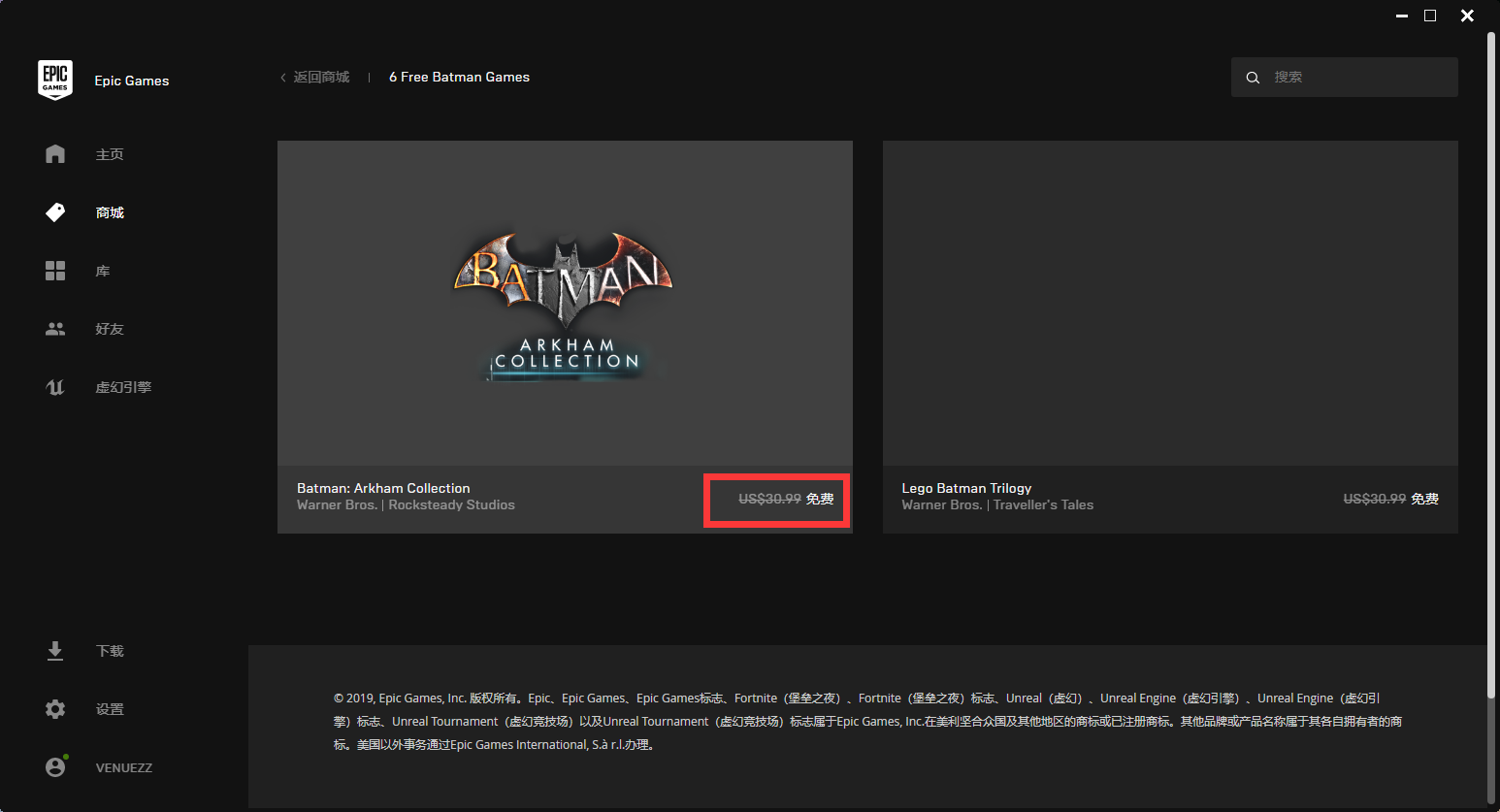Open the settings gear icon
This screenshot has width=1500, height=812.
pyautogui.click(x=55, y=709)
